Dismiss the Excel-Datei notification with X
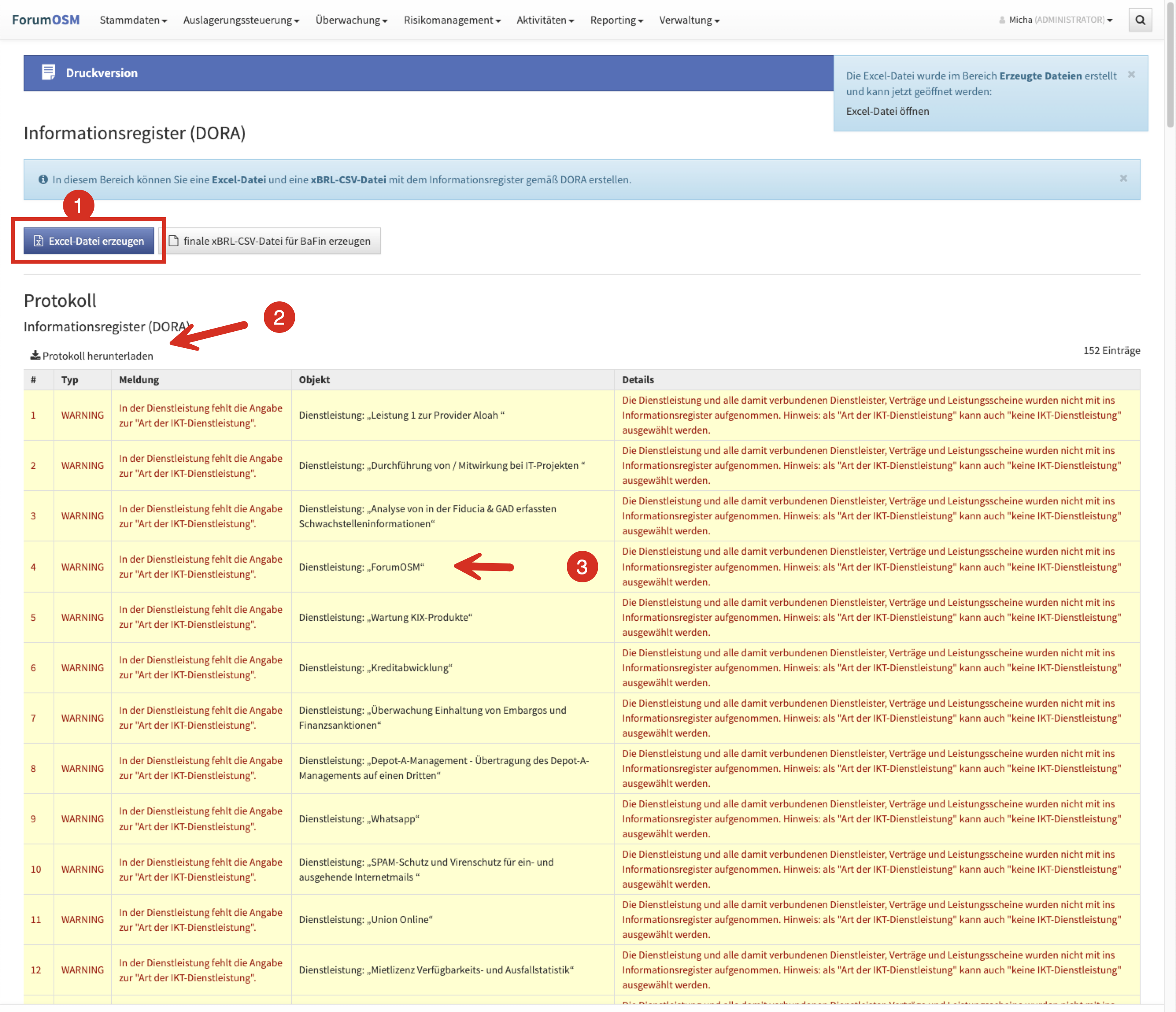 coord(1131,74)
